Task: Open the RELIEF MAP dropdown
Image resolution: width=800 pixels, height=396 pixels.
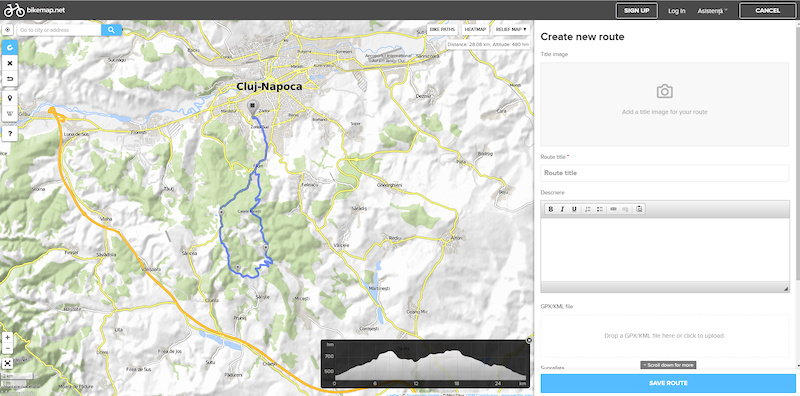Action: (511, 30)
